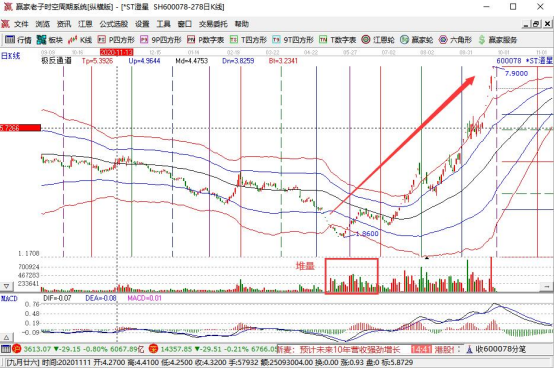Open the T数字表 tool
The height and width of the screenshot is (369, 554).
[x=337, y=40]
